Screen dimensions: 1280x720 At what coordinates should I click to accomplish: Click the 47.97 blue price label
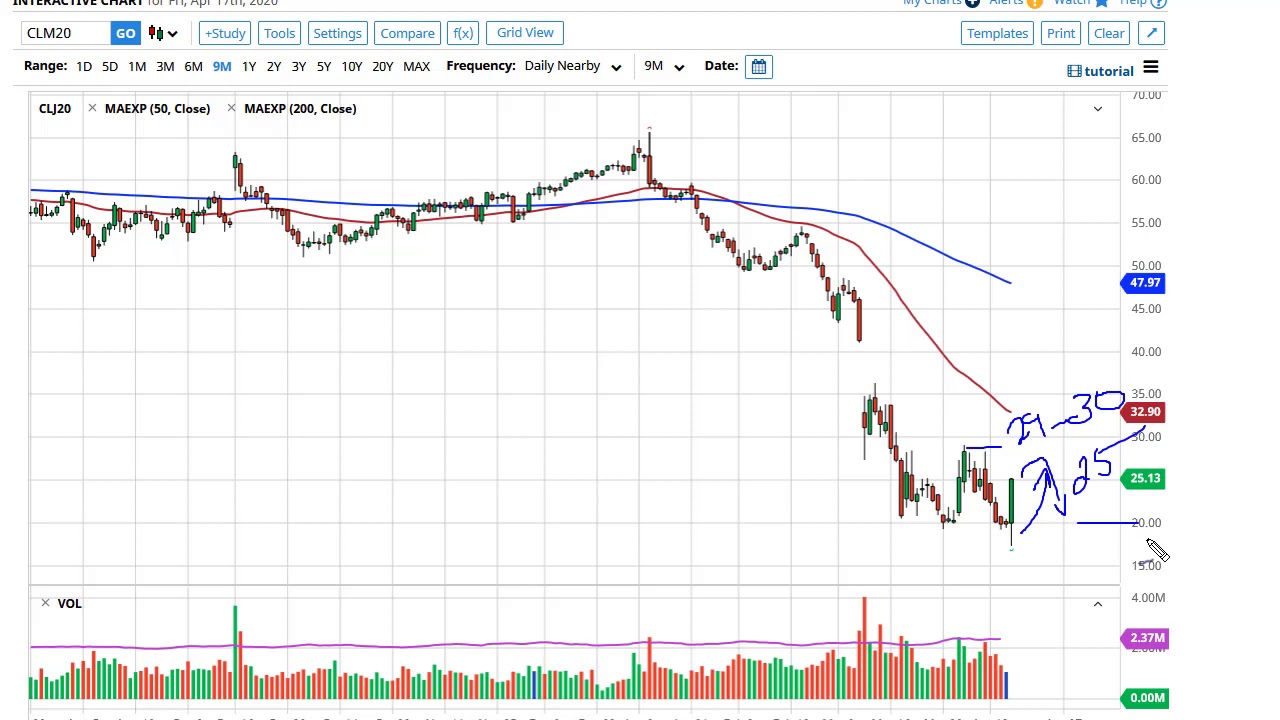pos(1144,283)
